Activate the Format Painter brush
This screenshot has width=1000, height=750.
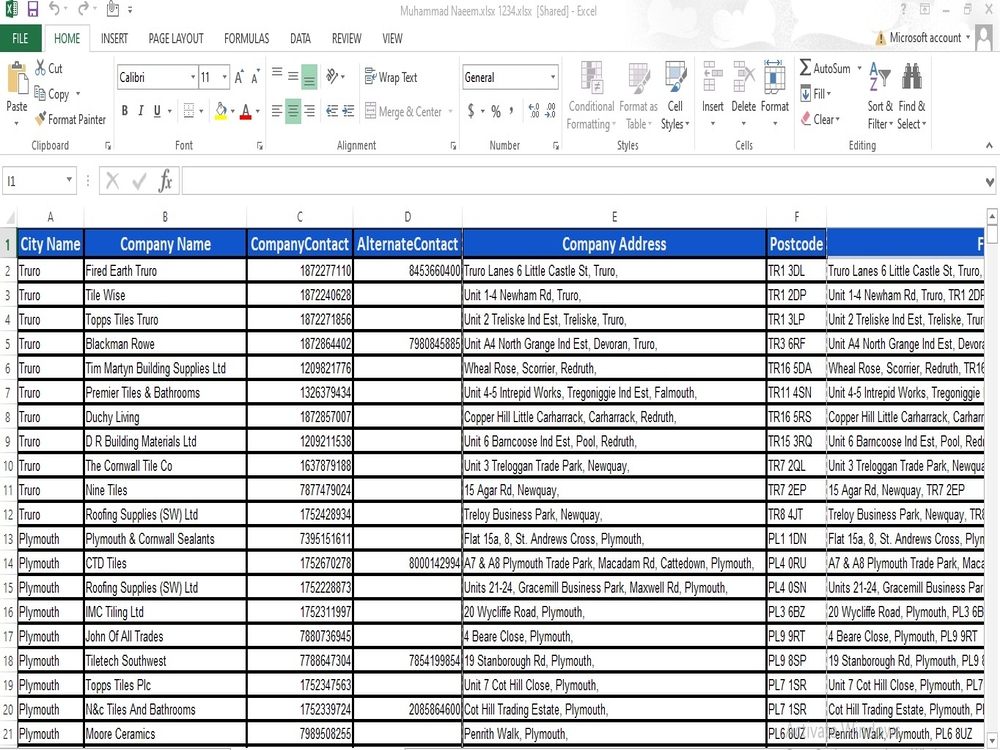(70, 119)
